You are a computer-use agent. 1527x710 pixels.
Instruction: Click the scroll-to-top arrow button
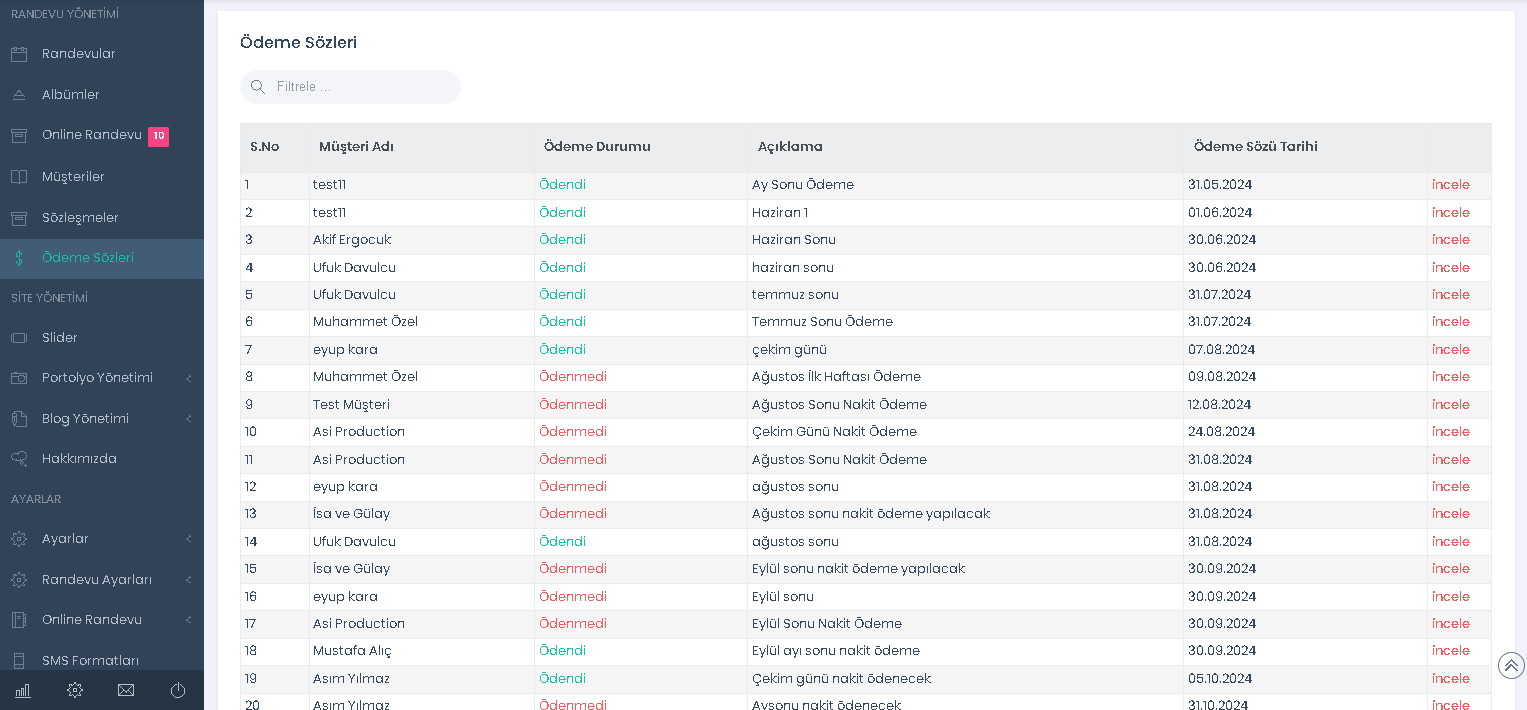1511,665
